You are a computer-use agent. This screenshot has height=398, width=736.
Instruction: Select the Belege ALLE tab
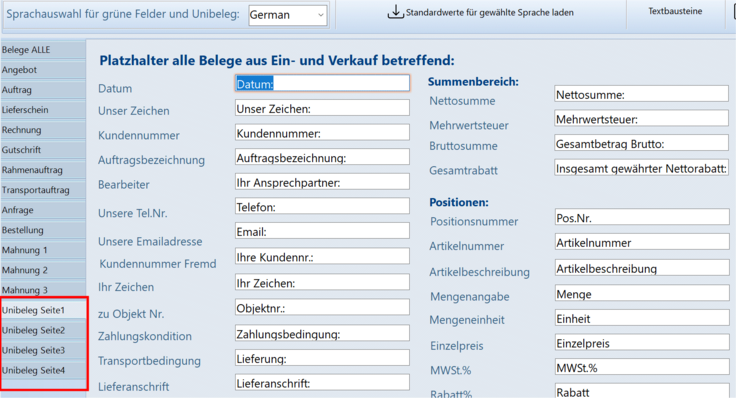pos(43,50)
